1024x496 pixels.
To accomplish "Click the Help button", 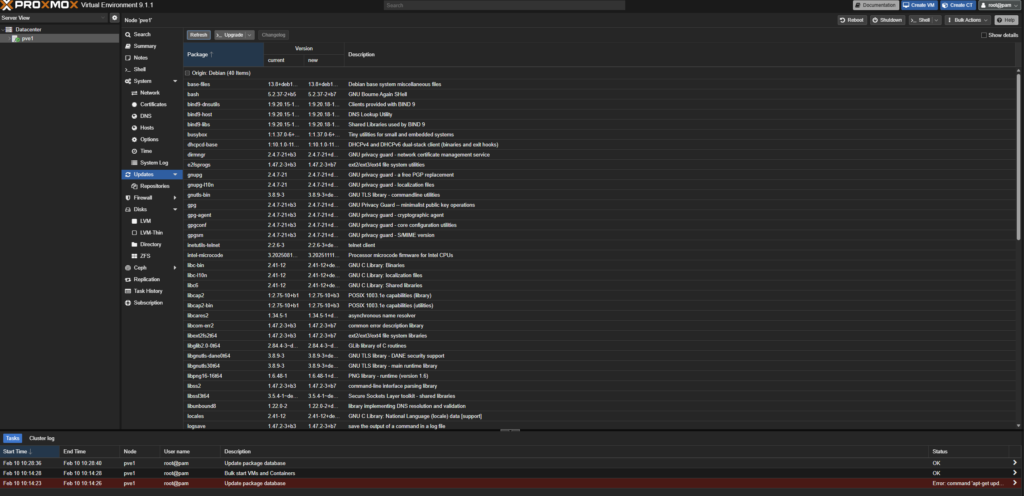I will coord(1006,20).
